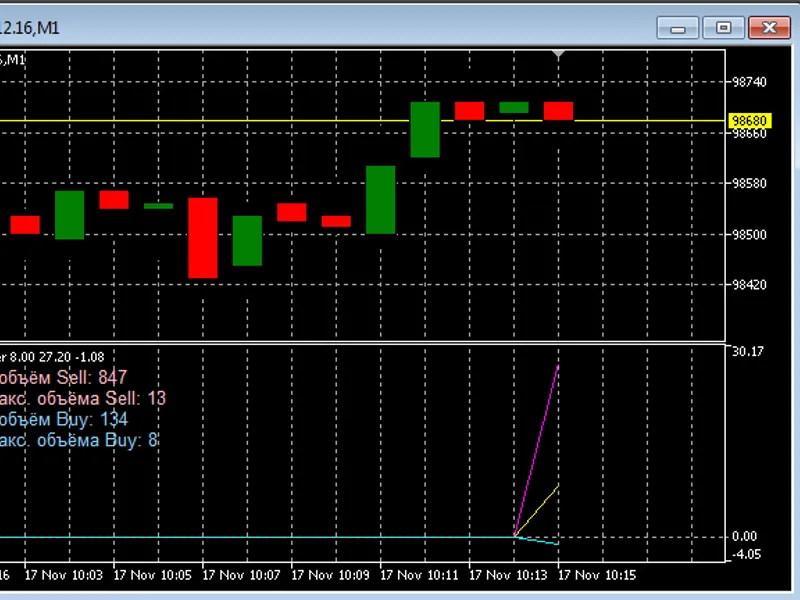This screenshot has height=600, width=800.
Task: Click the 'объём Sell: 847' label
Action: (x=63, y=378)
